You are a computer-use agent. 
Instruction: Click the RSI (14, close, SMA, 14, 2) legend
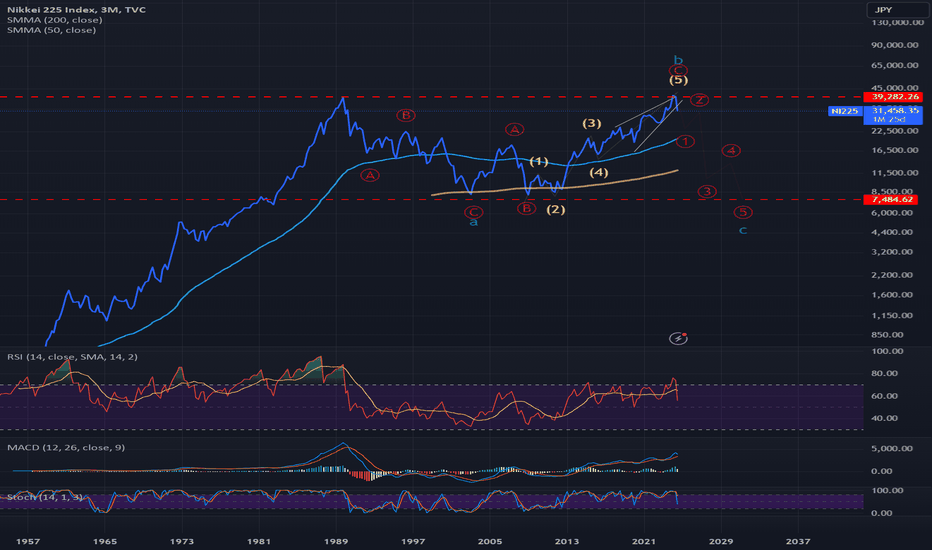tap(72, 357)
